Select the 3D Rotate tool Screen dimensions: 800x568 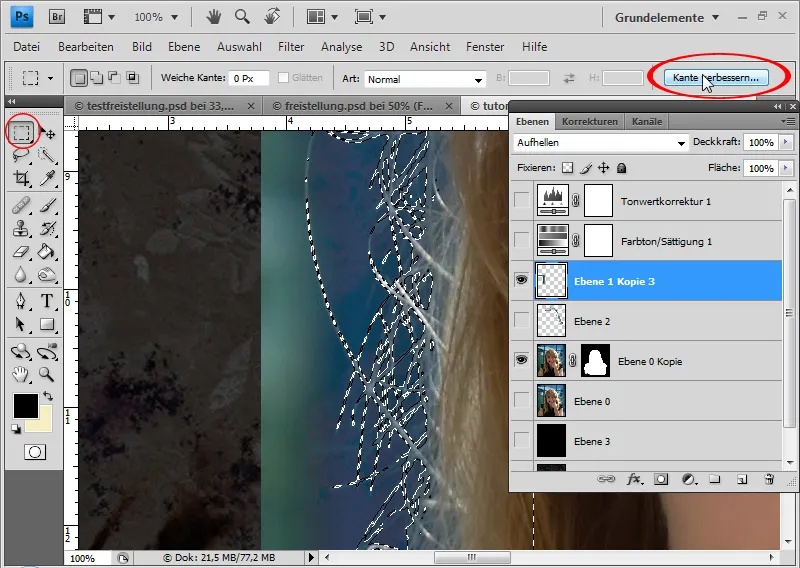point(21,351)
